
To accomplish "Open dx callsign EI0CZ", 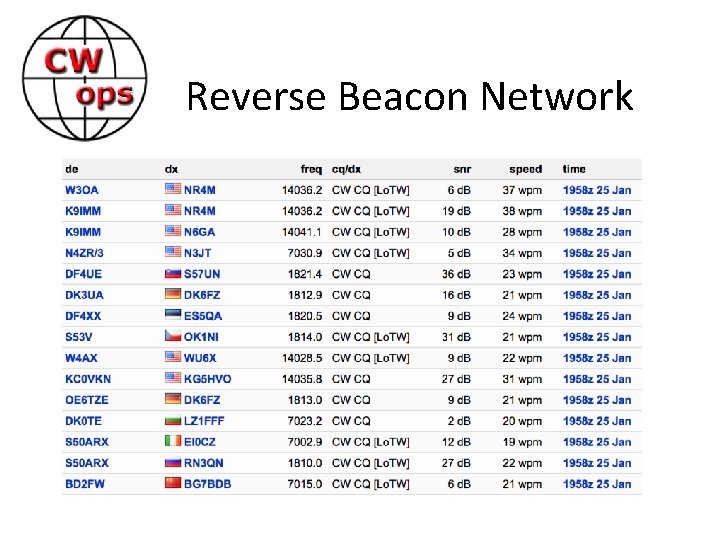I will (200, 442).
